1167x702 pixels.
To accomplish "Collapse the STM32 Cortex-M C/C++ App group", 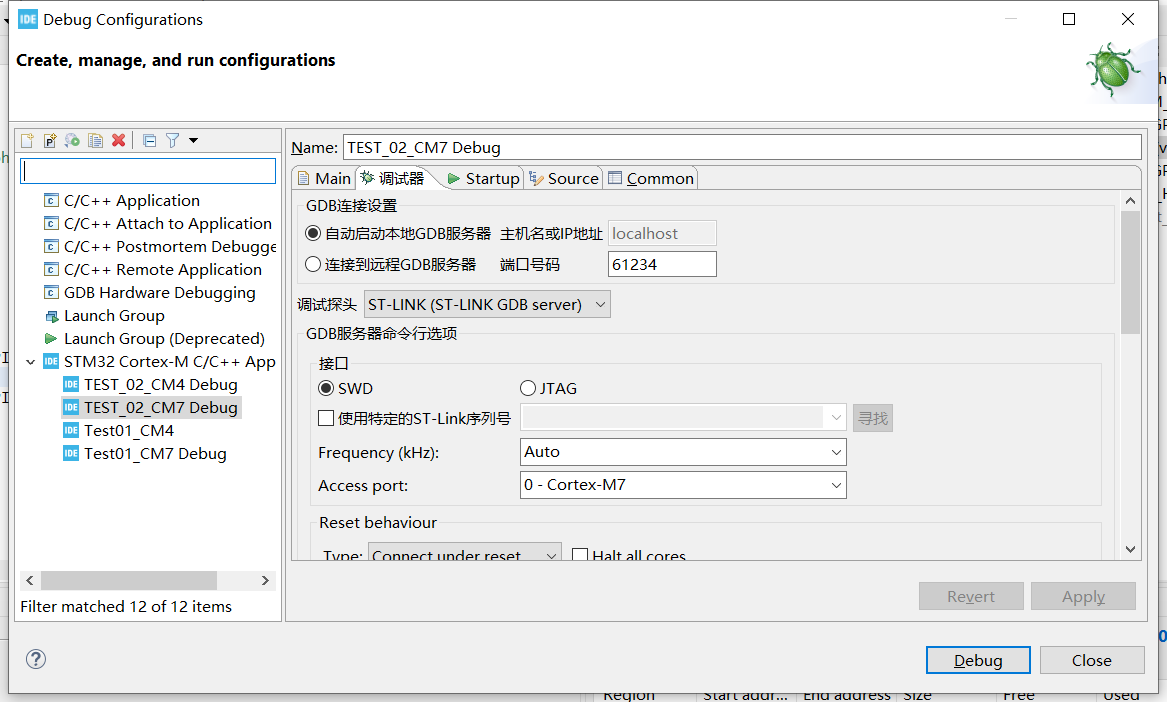I will (x=30, y=361).
